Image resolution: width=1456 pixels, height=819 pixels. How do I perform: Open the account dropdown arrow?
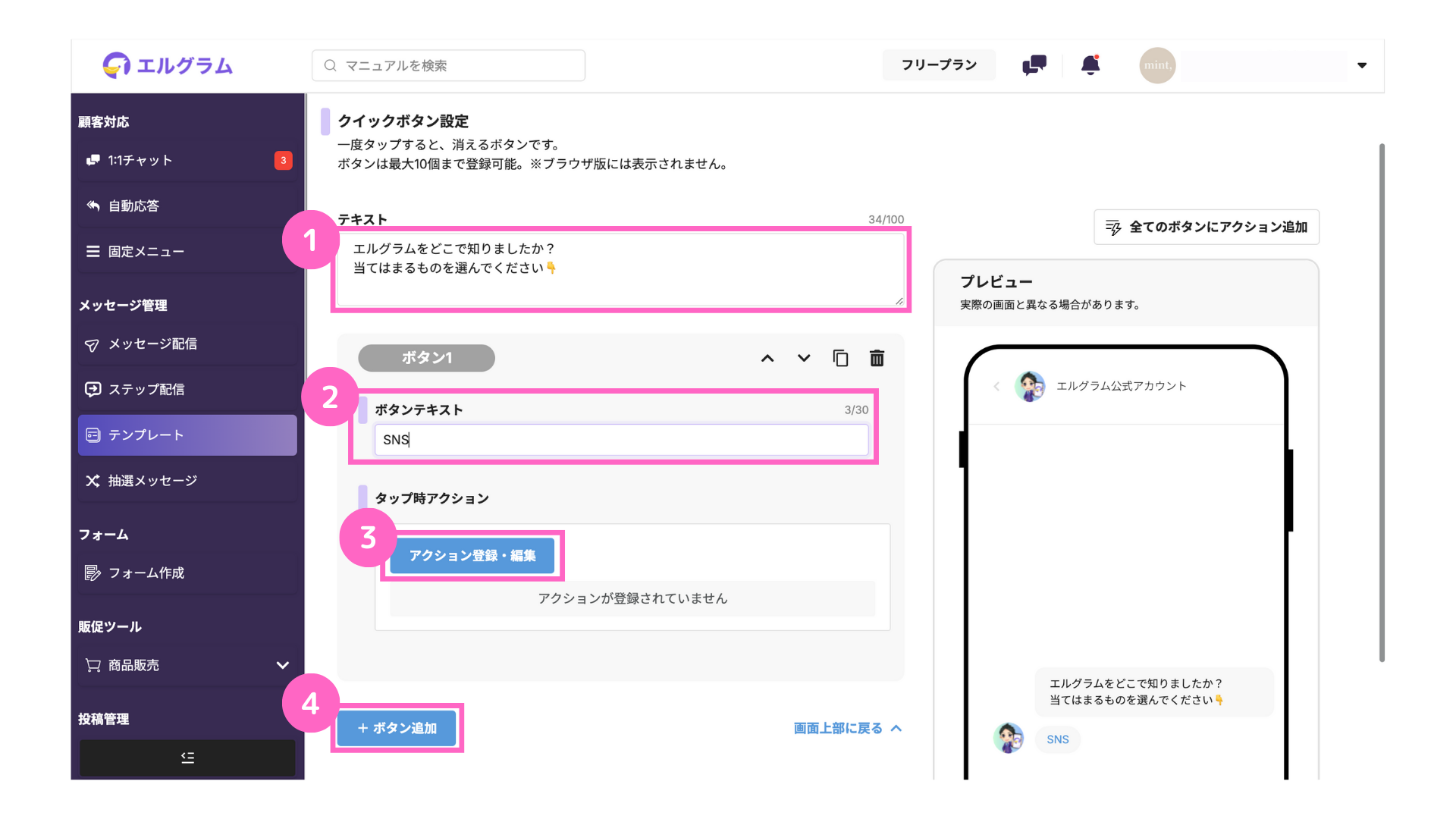(1362, 65)
